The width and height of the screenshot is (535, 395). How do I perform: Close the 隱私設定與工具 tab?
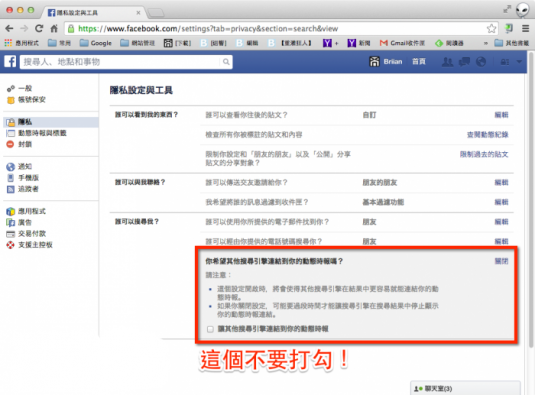(138, 13)
